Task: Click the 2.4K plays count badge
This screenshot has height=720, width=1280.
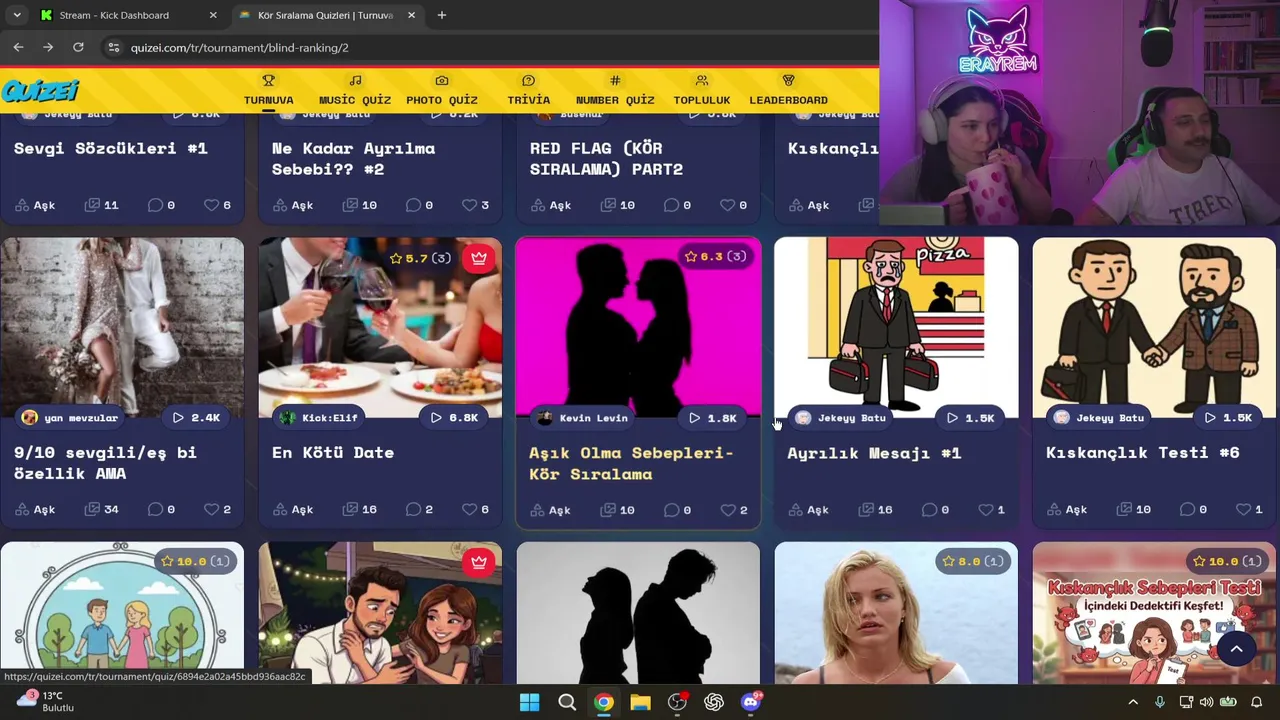Action: 196,417
